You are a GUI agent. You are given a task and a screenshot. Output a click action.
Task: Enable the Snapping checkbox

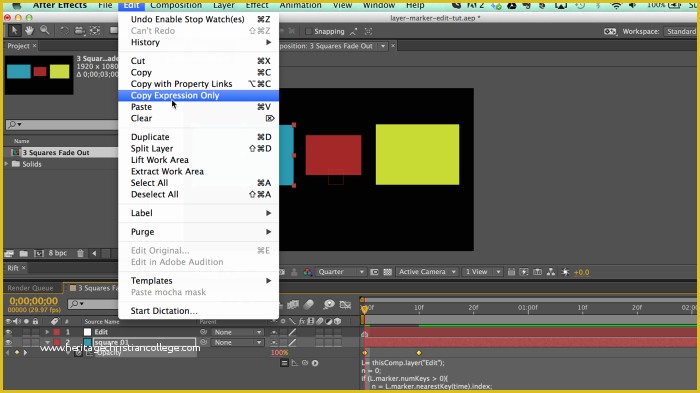pos(308,31)
